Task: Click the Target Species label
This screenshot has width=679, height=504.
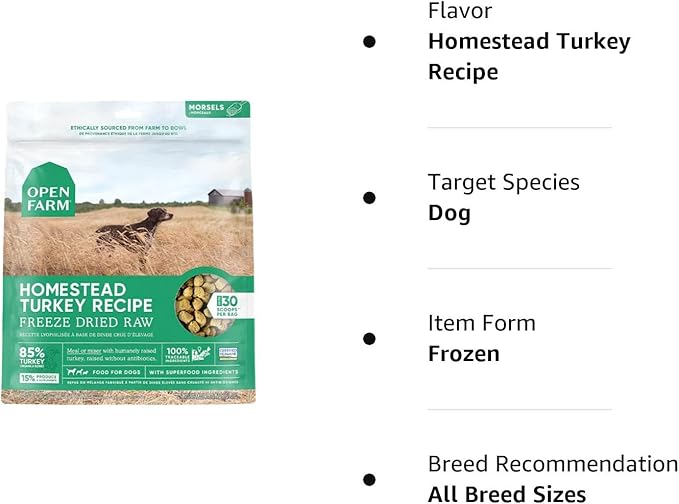Action: (x=503, y=182)
